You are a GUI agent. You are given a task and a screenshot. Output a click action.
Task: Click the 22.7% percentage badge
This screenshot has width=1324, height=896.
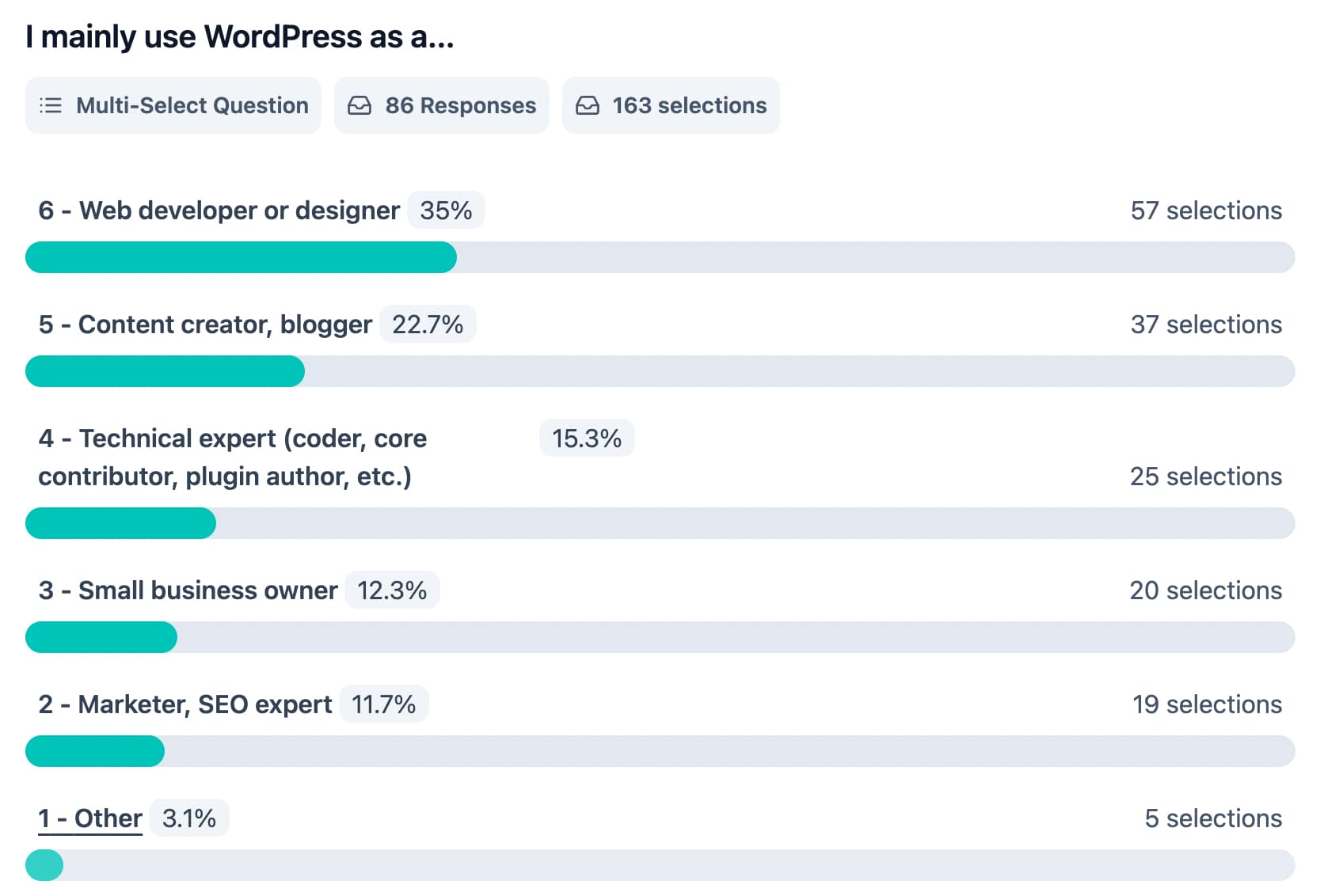(428, 325)
